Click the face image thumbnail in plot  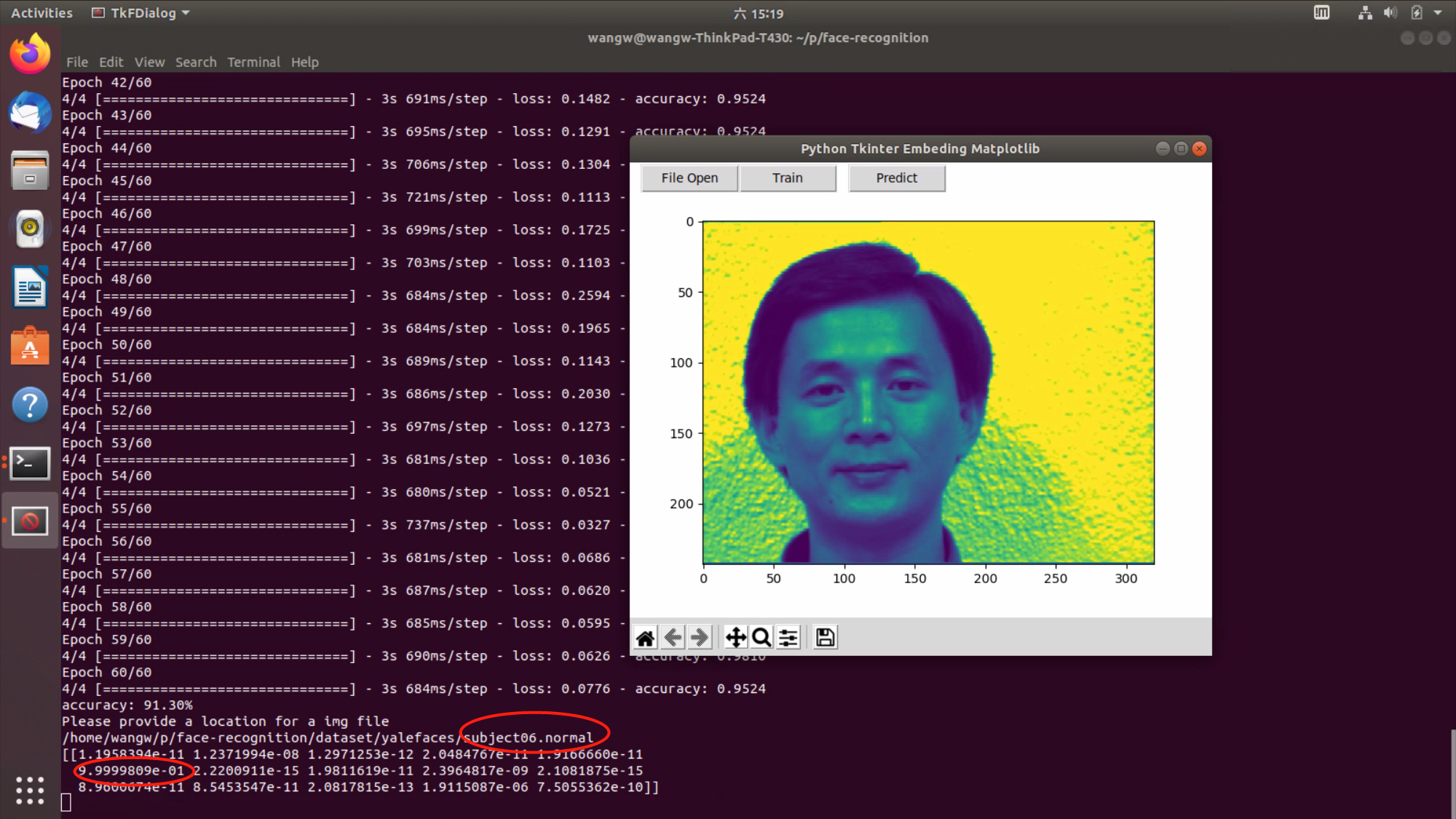927,392
